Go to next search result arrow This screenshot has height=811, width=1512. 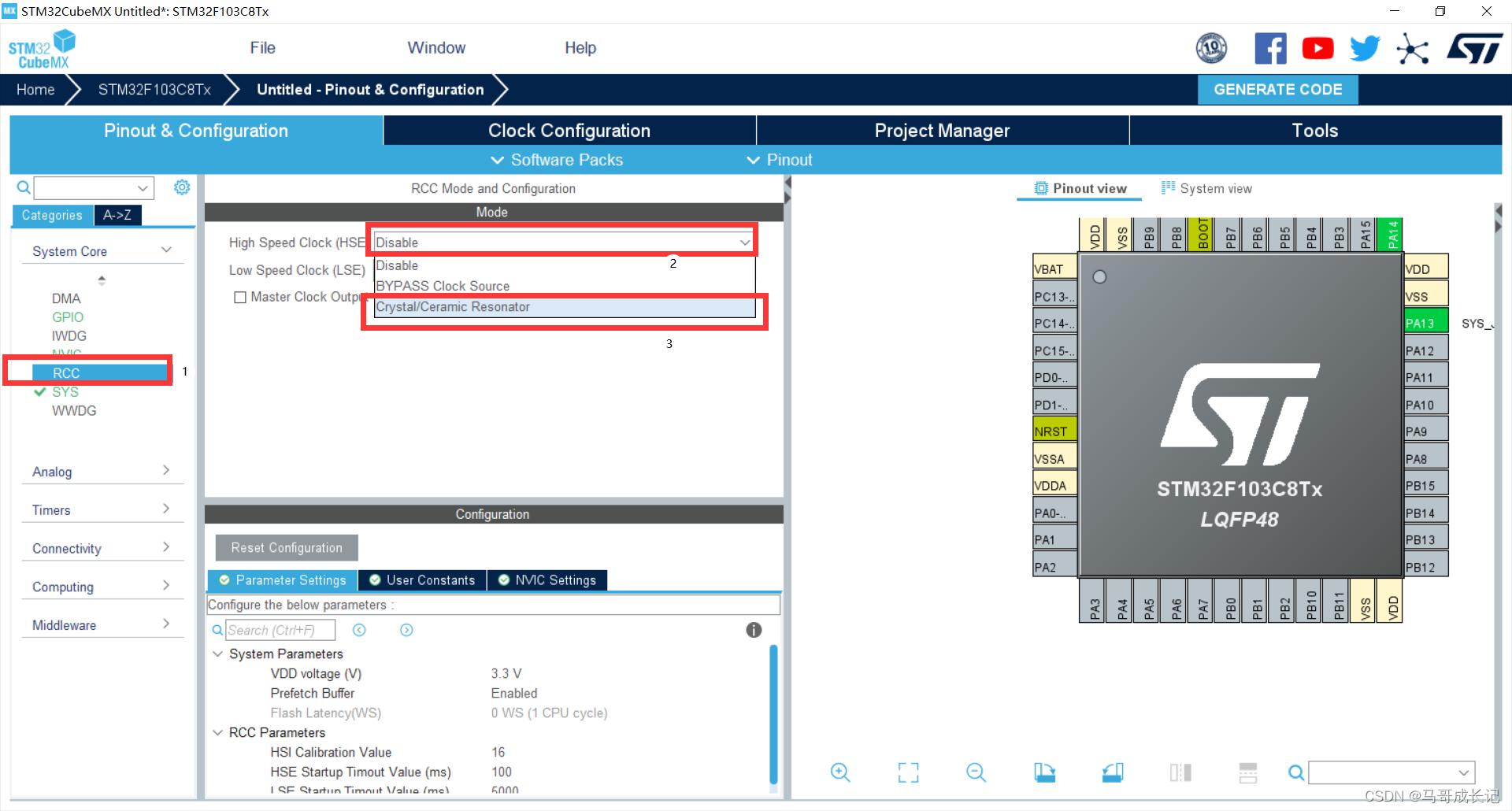[406, 630]
